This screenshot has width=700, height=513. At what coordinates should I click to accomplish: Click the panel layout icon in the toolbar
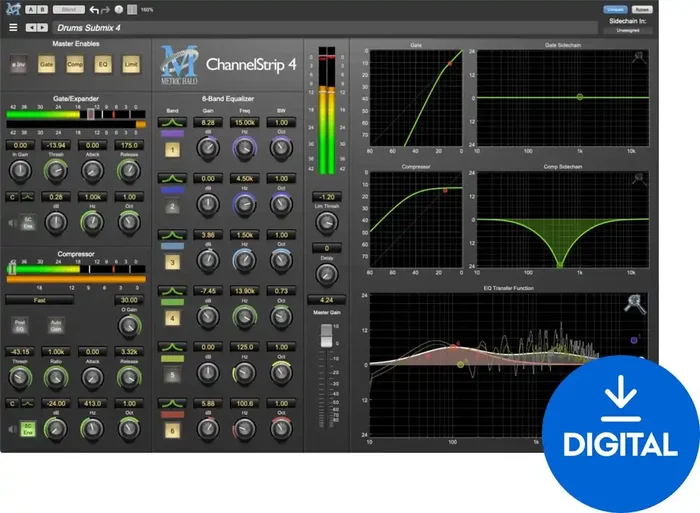[x=132, y=9]
